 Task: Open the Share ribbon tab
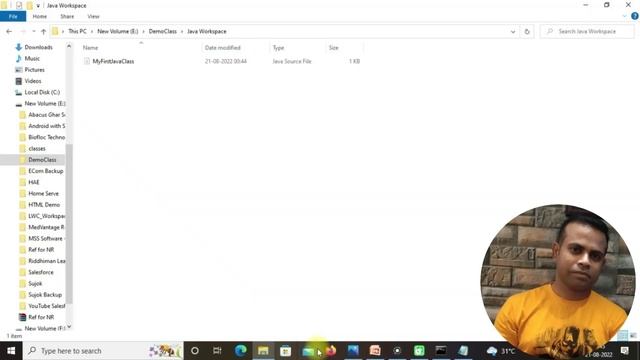(x=67, y=16)
